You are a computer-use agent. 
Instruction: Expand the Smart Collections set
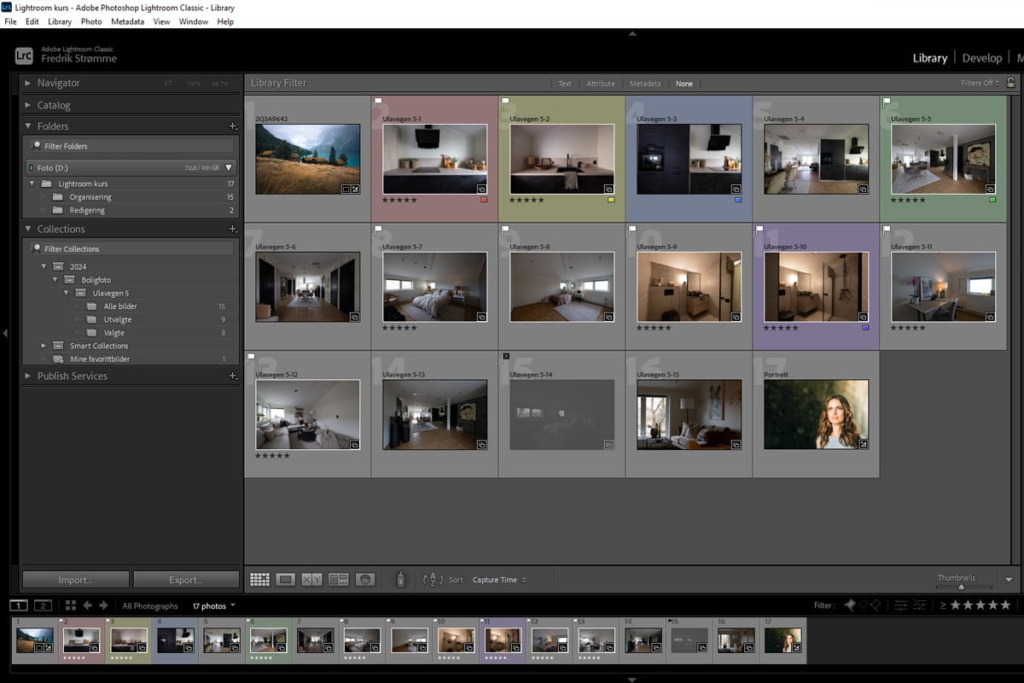tap(44, 345)
